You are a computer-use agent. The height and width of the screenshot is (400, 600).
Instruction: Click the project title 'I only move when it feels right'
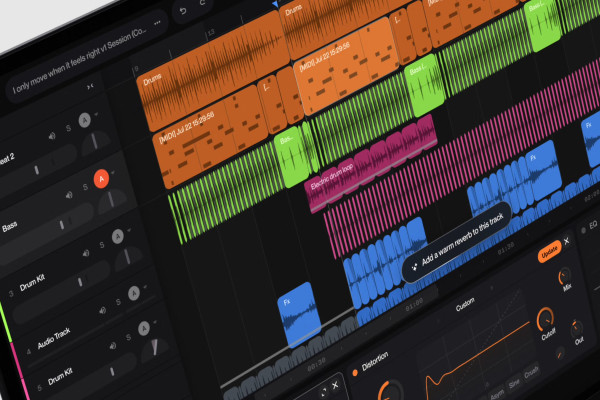pos(59,68)
